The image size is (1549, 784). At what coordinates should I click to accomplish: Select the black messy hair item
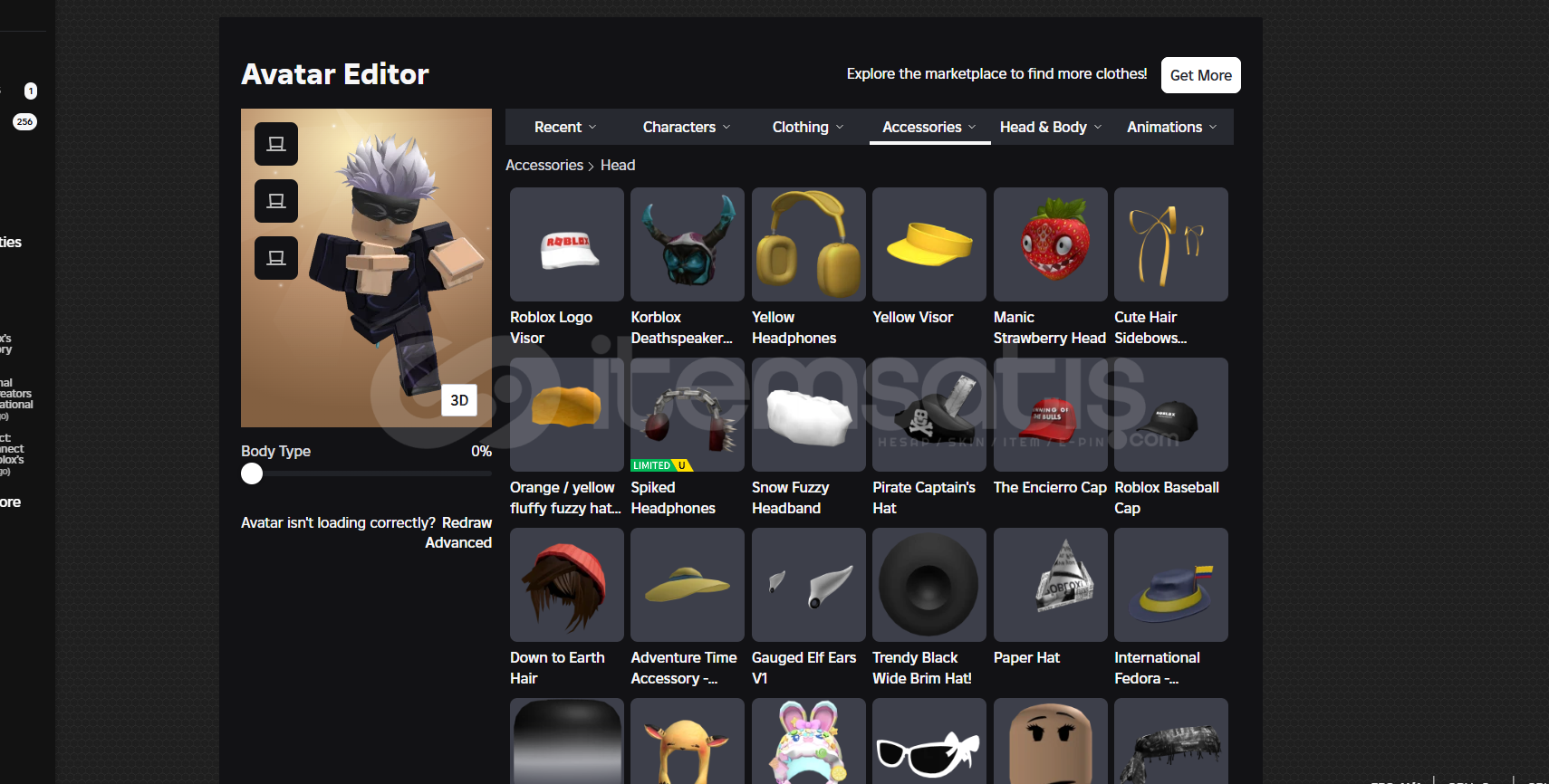click(1171, 741)
